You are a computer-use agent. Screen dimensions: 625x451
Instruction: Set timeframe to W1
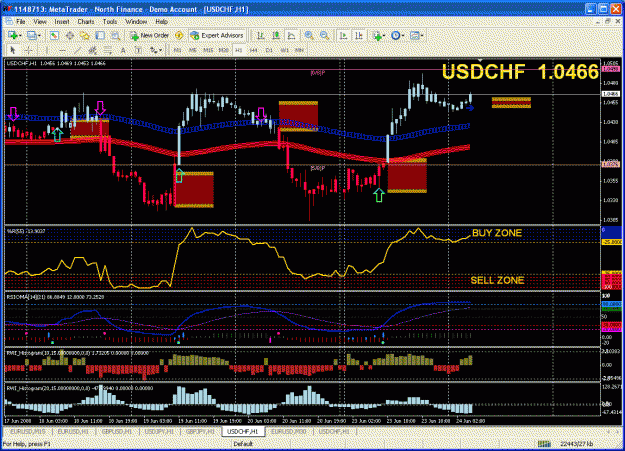tap(284, 50)
